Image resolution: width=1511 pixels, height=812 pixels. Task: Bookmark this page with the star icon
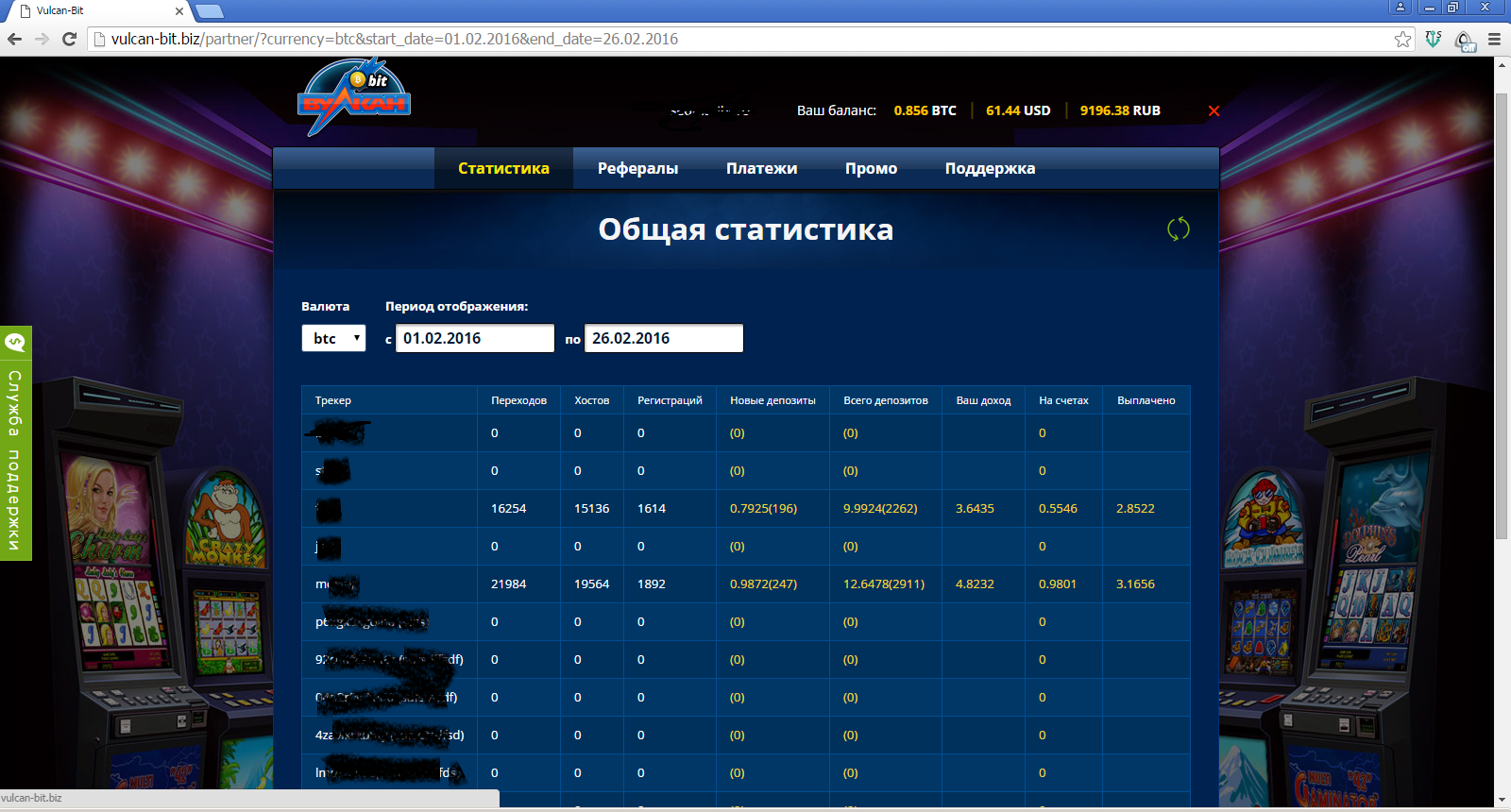[1402, 39]
